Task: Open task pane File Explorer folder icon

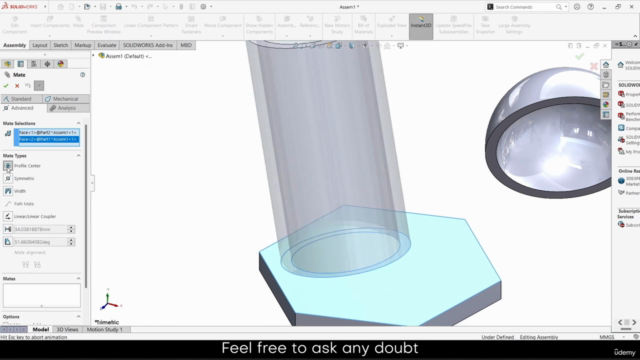Action: point(606,85)
